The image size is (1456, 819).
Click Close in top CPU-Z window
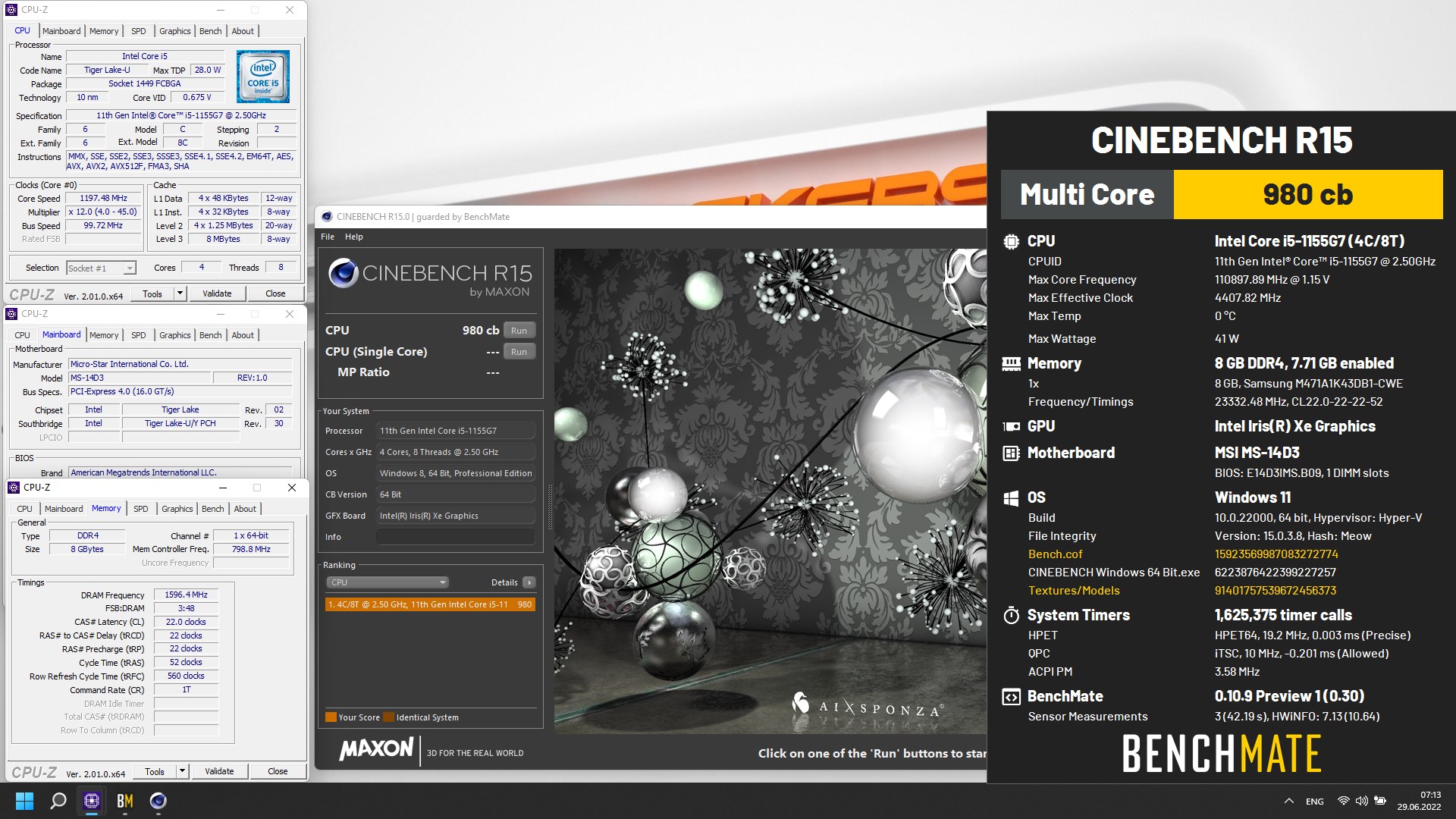tap(275, 293)
